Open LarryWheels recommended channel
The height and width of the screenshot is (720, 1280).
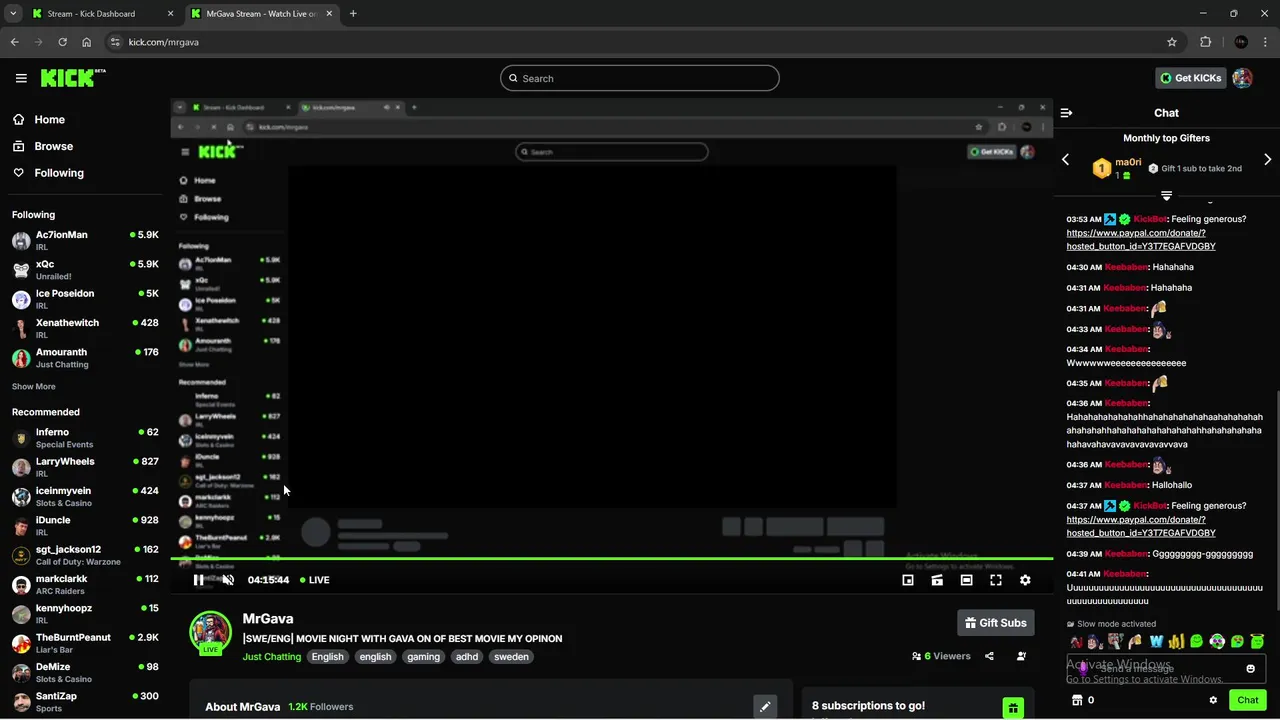[85, 467]
